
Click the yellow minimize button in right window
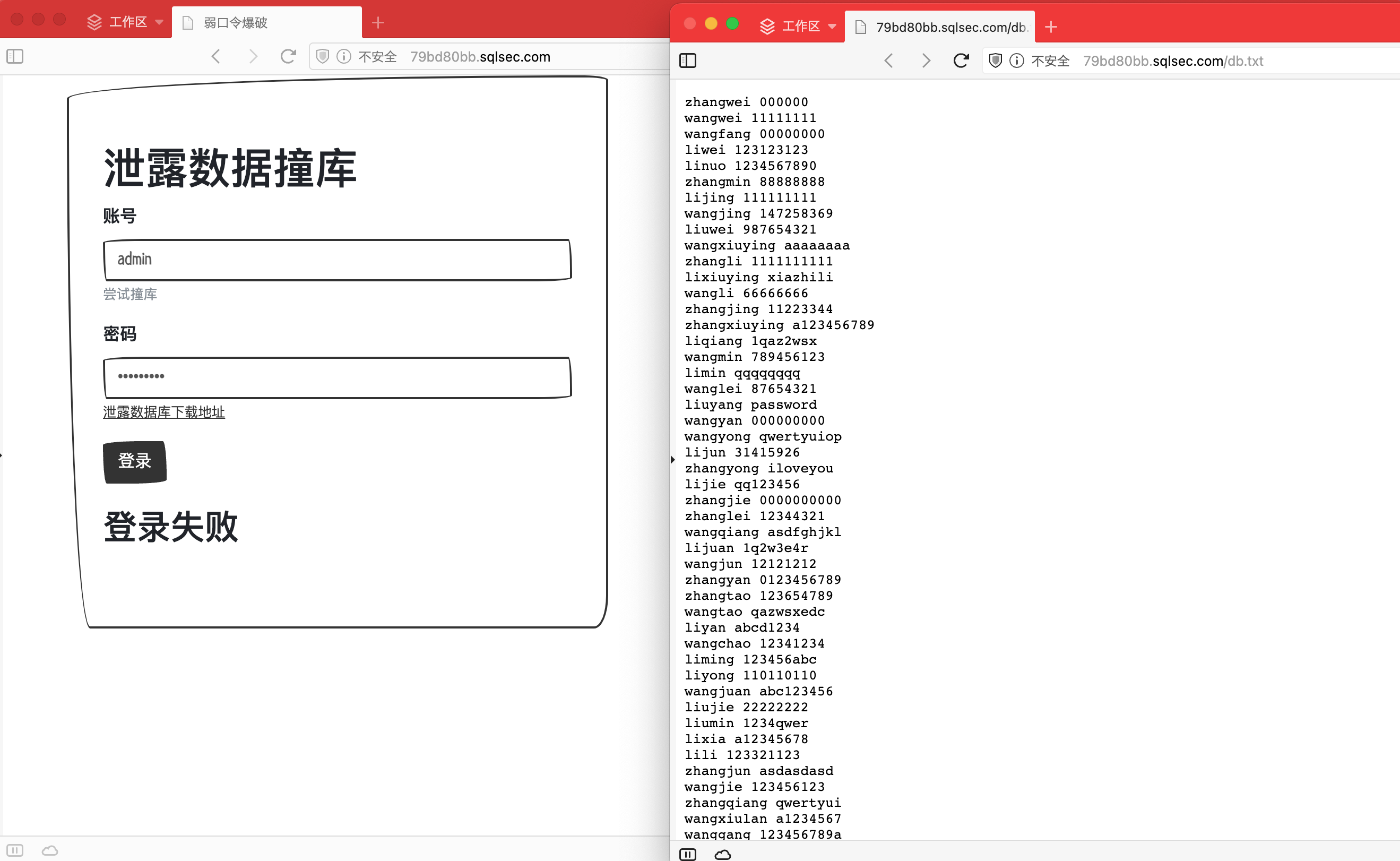[711, 23]
